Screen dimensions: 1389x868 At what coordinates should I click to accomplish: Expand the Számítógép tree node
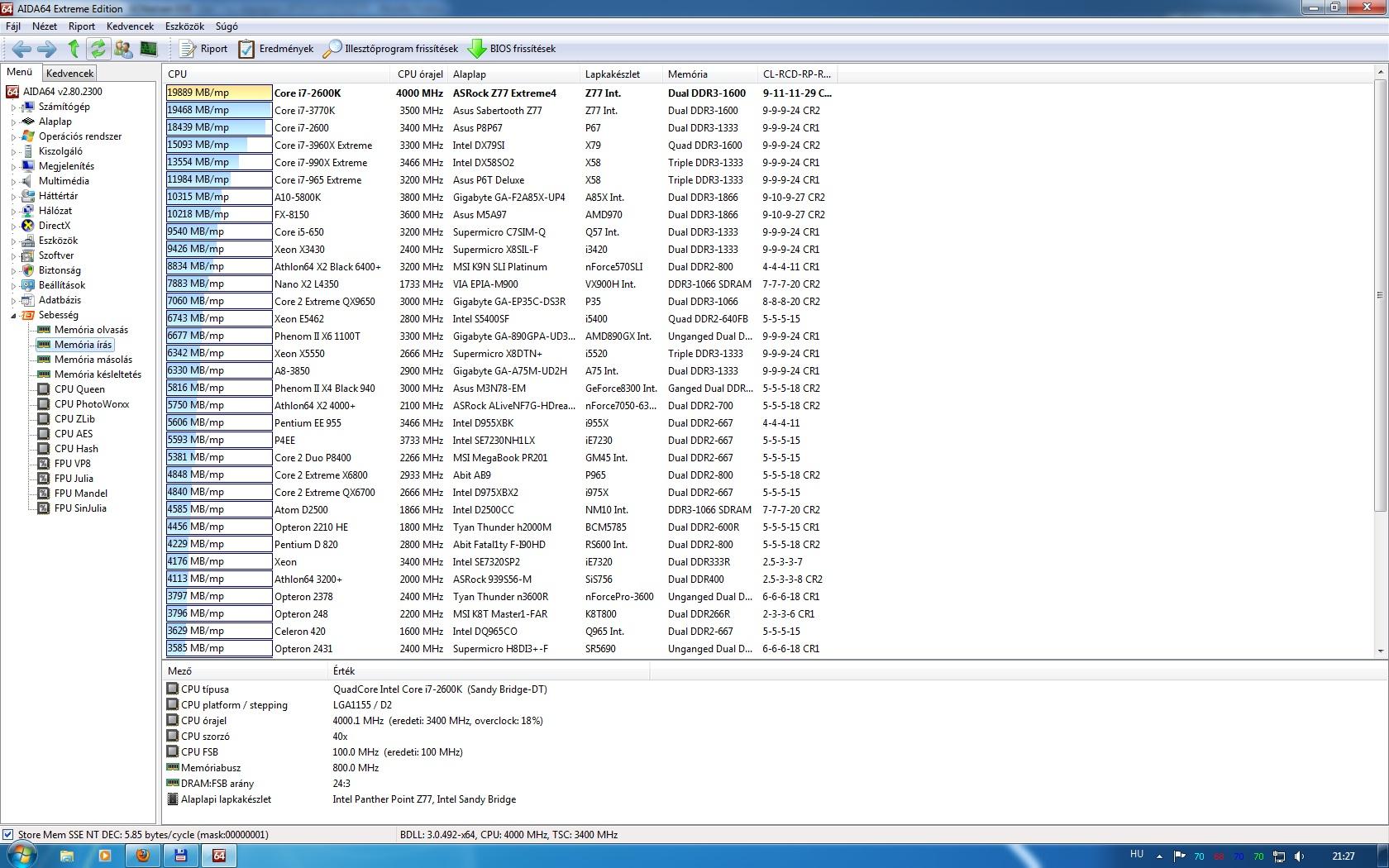[x=13, y=107]
